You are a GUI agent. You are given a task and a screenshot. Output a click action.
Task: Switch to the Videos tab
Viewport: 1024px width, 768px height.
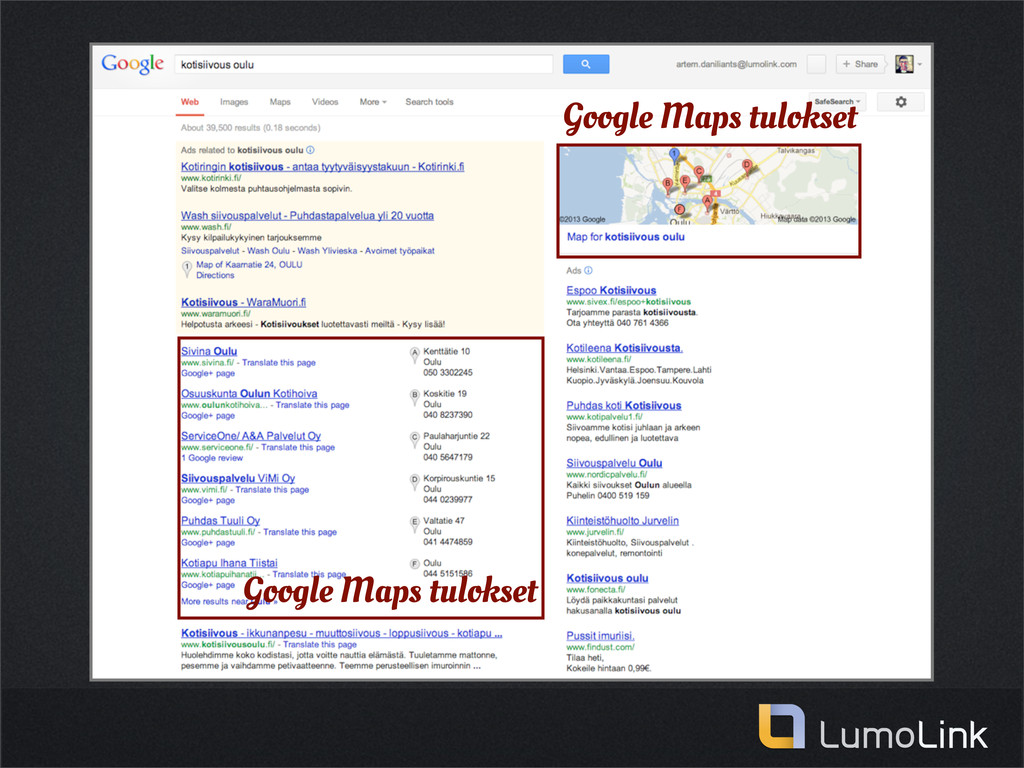click(325, 102)
